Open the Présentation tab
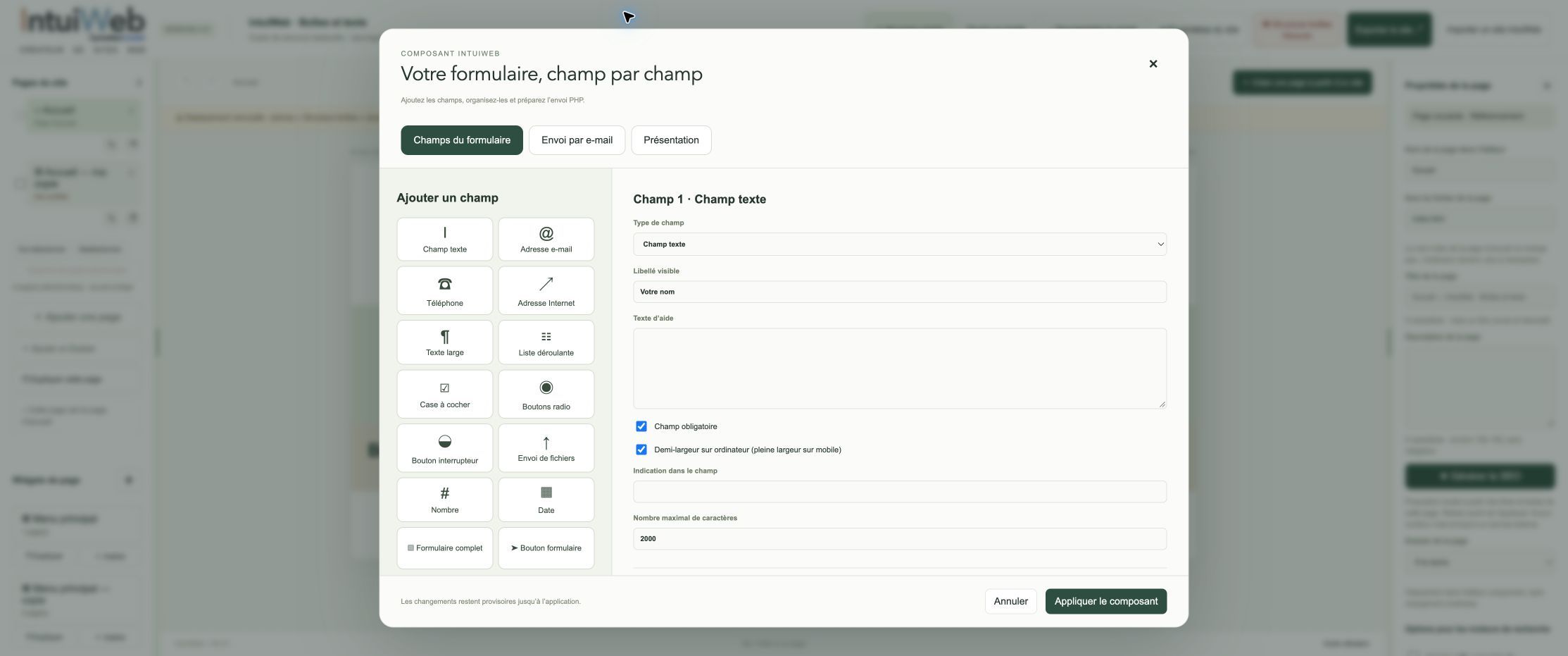The width and height of the screenshot is (1568, 656). pos(671,140)
